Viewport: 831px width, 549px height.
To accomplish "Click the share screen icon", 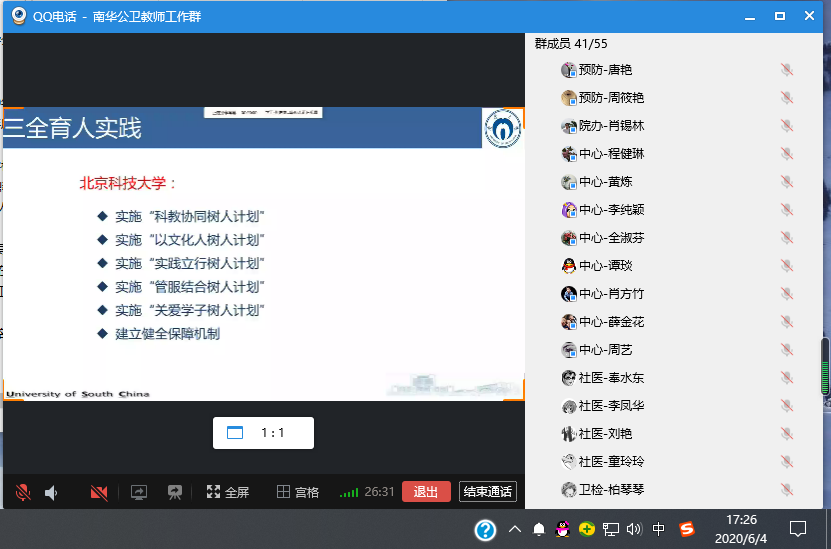I will pyautogui.click(x=139, y=492).
